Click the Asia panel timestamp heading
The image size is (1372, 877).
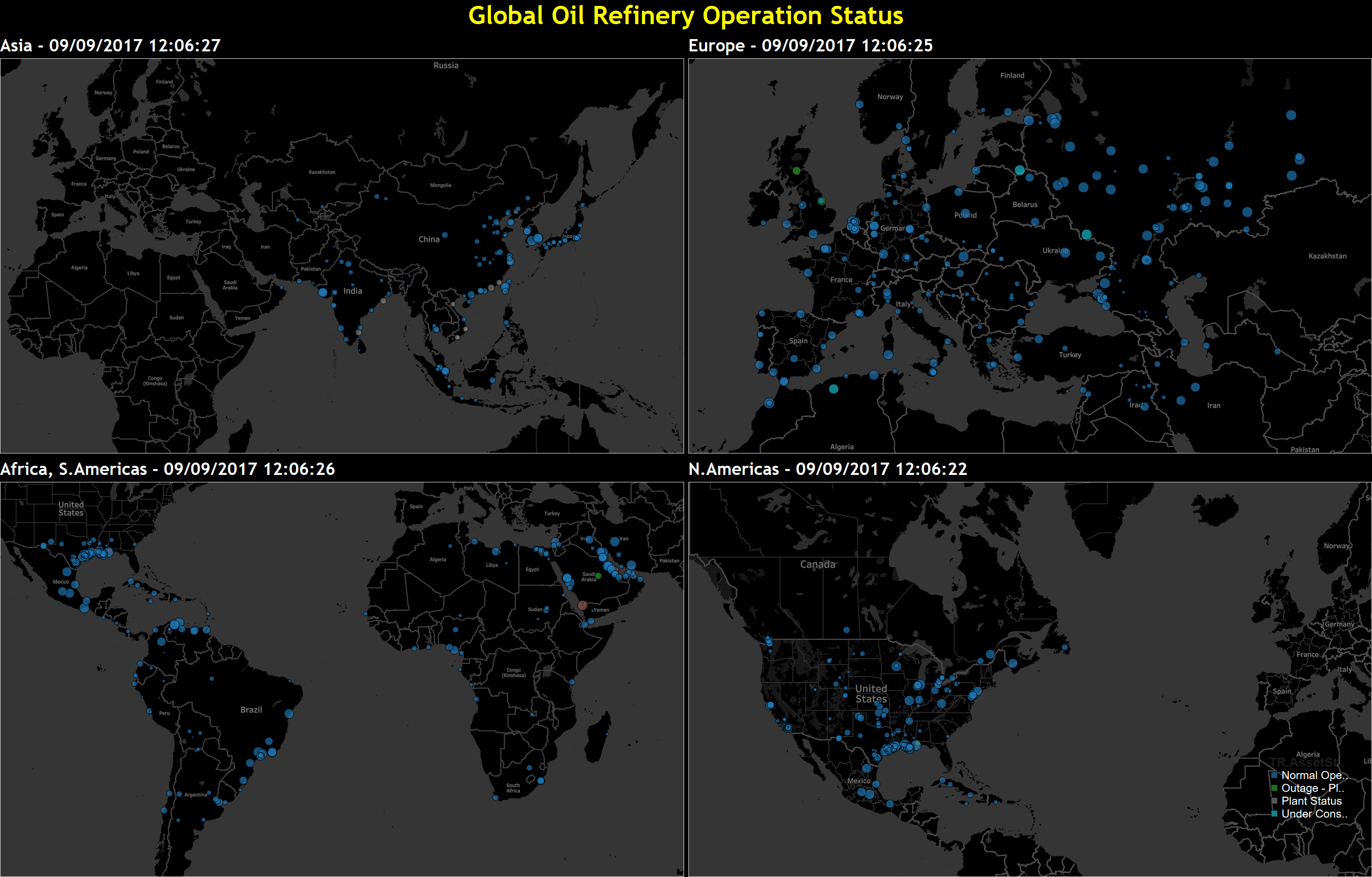[110, 46]
